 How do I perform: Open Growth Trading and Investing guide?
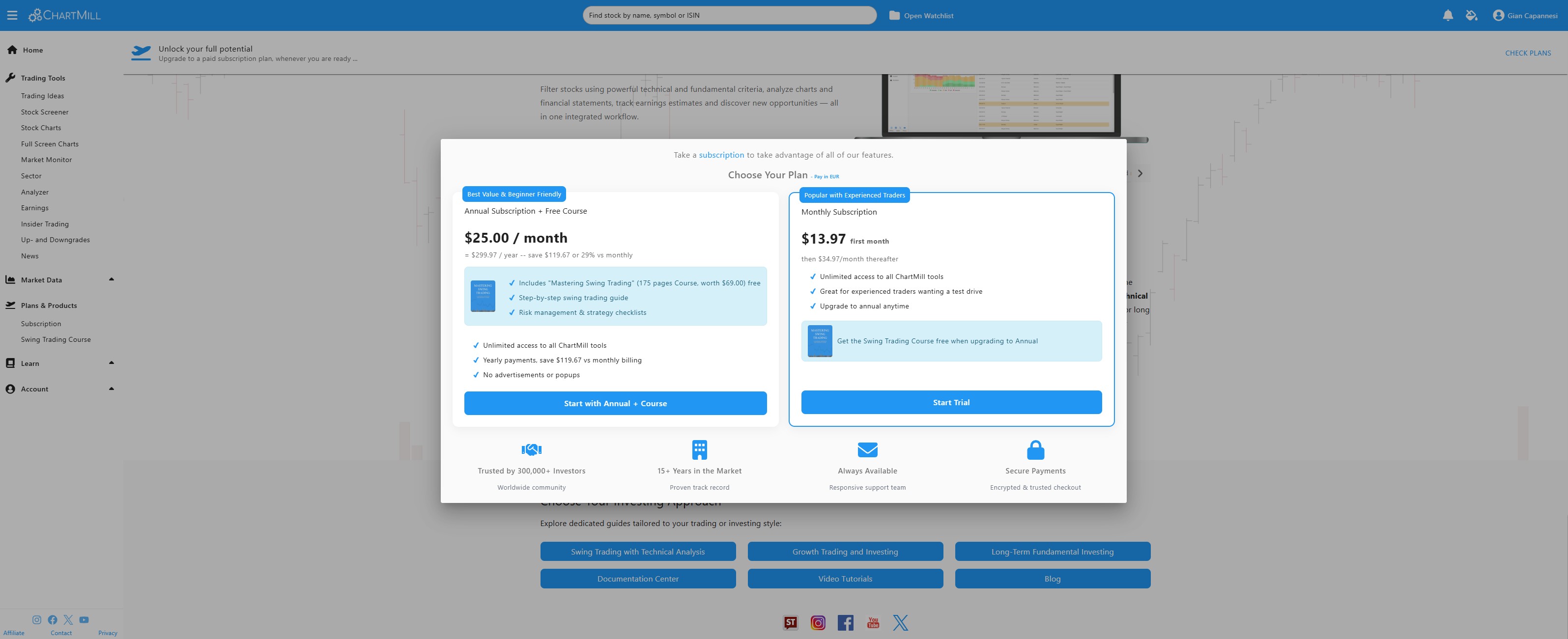845,552
